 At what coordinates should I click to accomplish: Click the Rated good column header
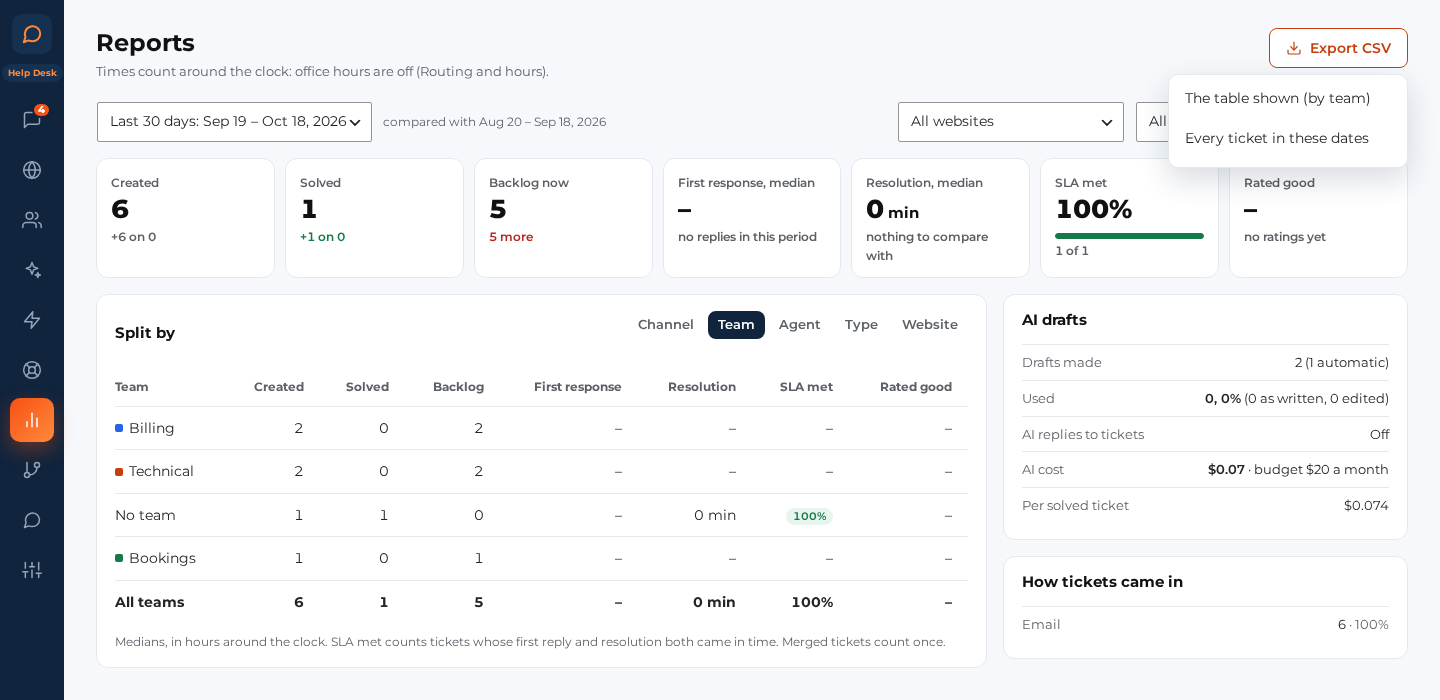pos(916,387)
